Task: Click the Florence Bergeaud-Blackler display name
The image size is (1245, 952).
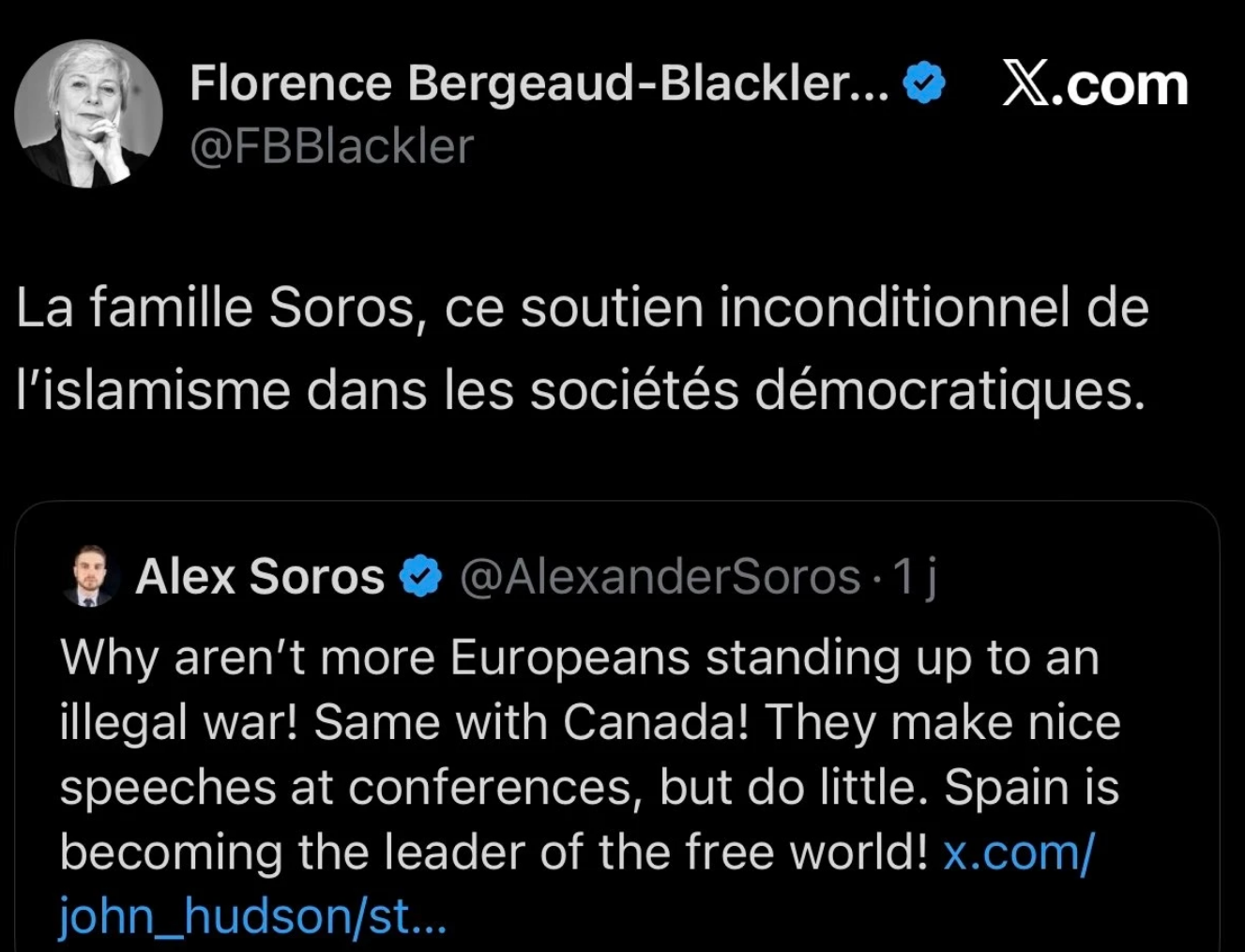Action: pos(539,83)
